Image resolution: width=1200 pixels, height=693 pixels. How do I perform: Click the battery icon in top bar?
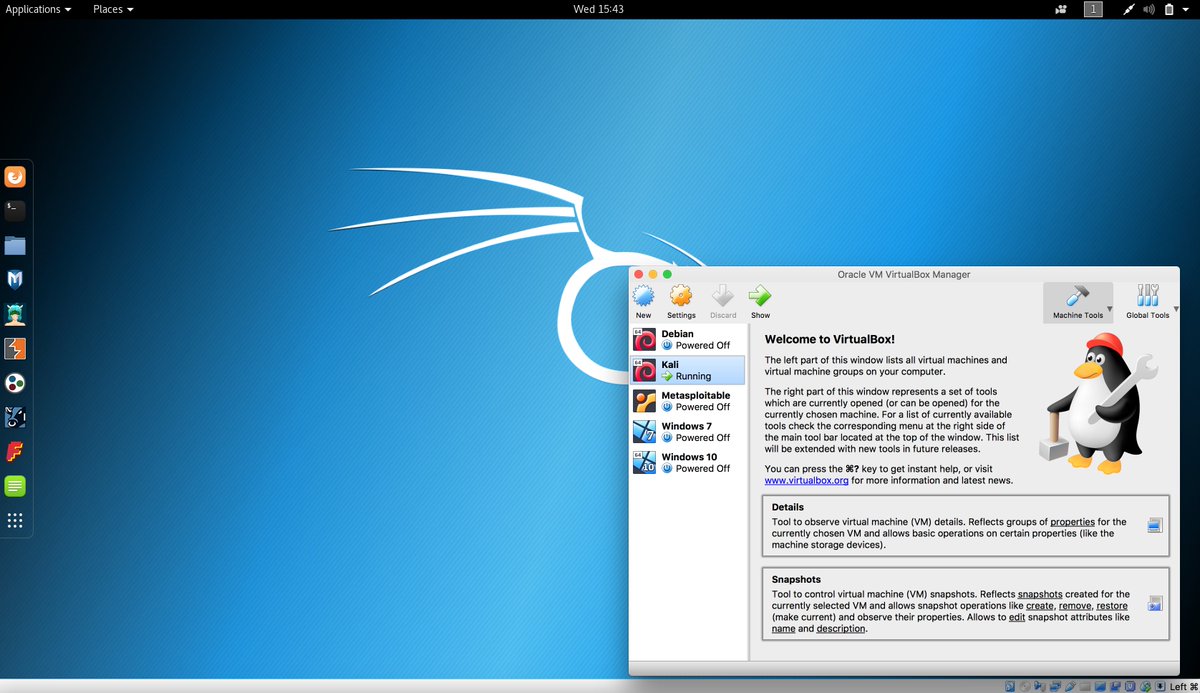[1169, 9]
